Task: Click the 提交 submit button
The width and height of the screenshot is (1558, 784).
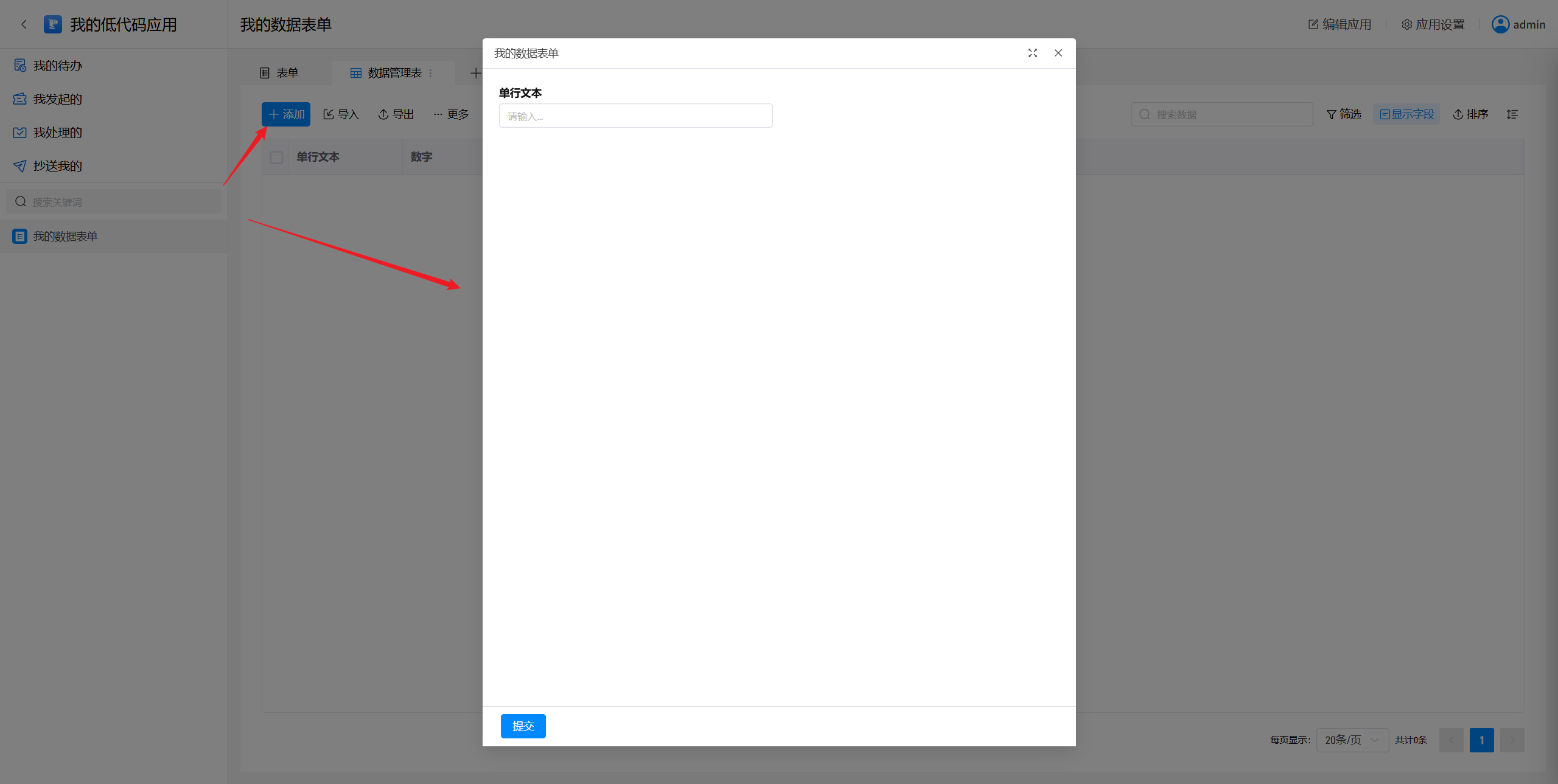Action: point(523,726)
